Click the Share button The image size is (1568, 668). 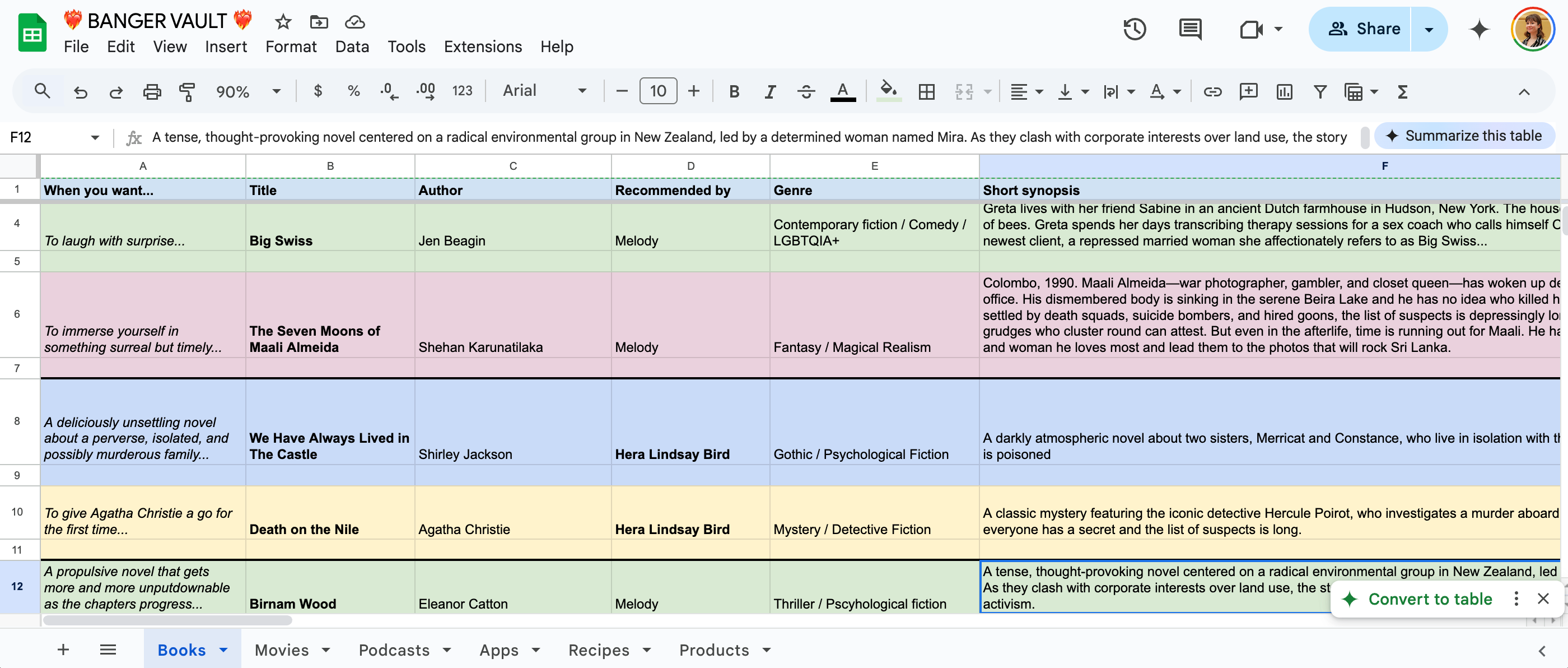pyautogui.click(x=1364, y=29)
